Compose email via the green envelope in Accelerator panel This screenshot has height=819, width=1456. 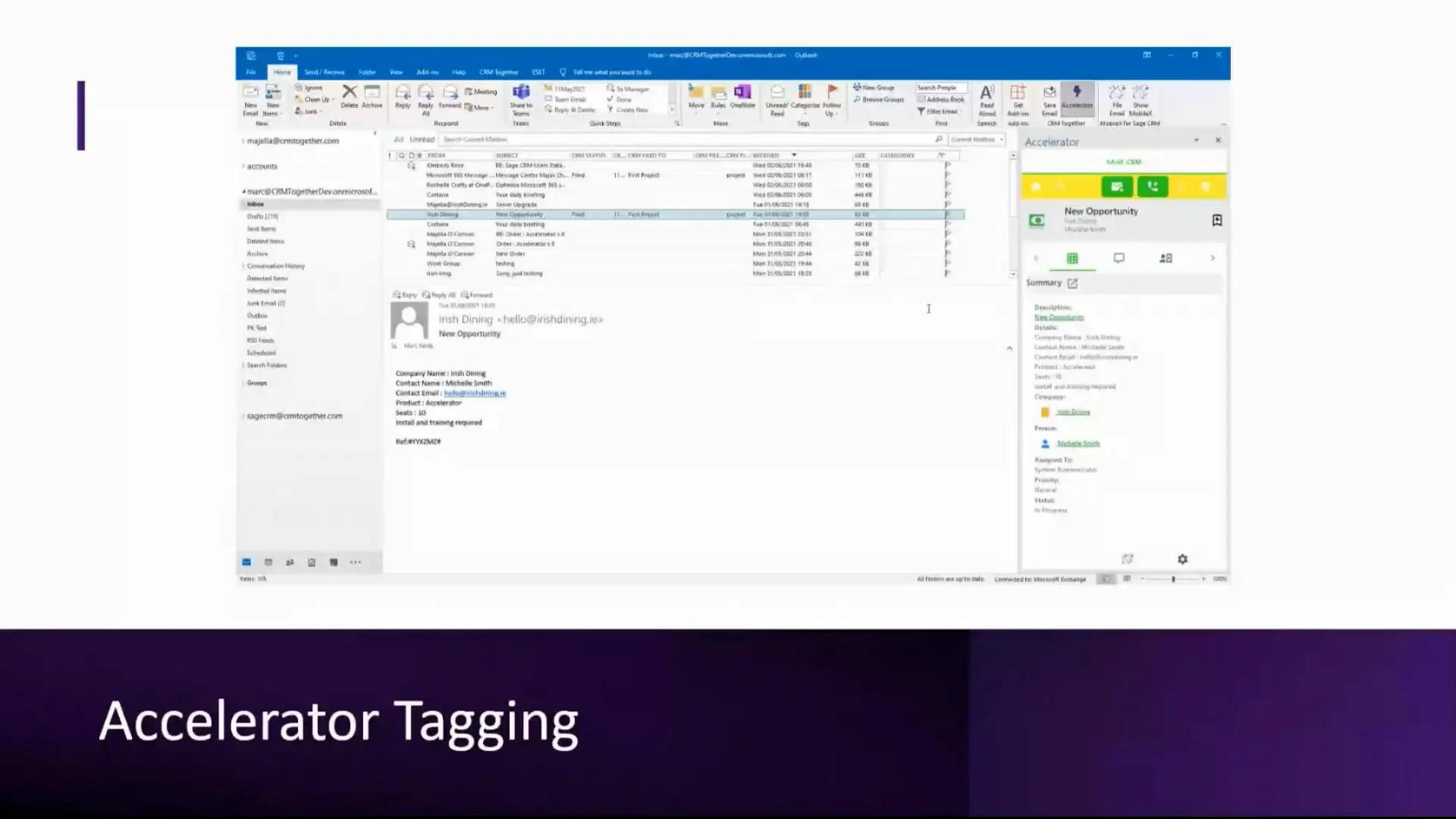pos(1116,187)
